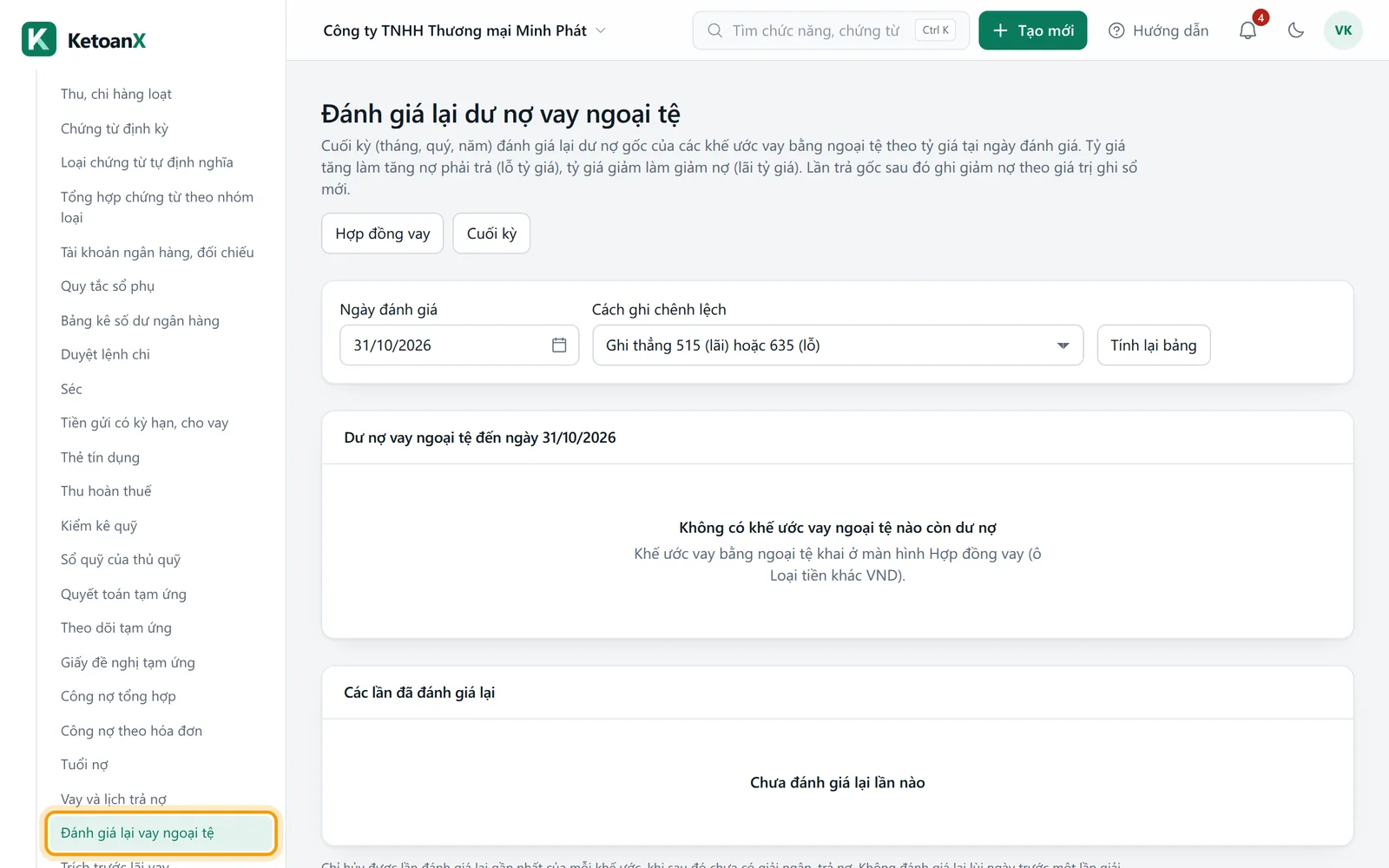Open the Cuối kỳ page button

click(491, 233)
